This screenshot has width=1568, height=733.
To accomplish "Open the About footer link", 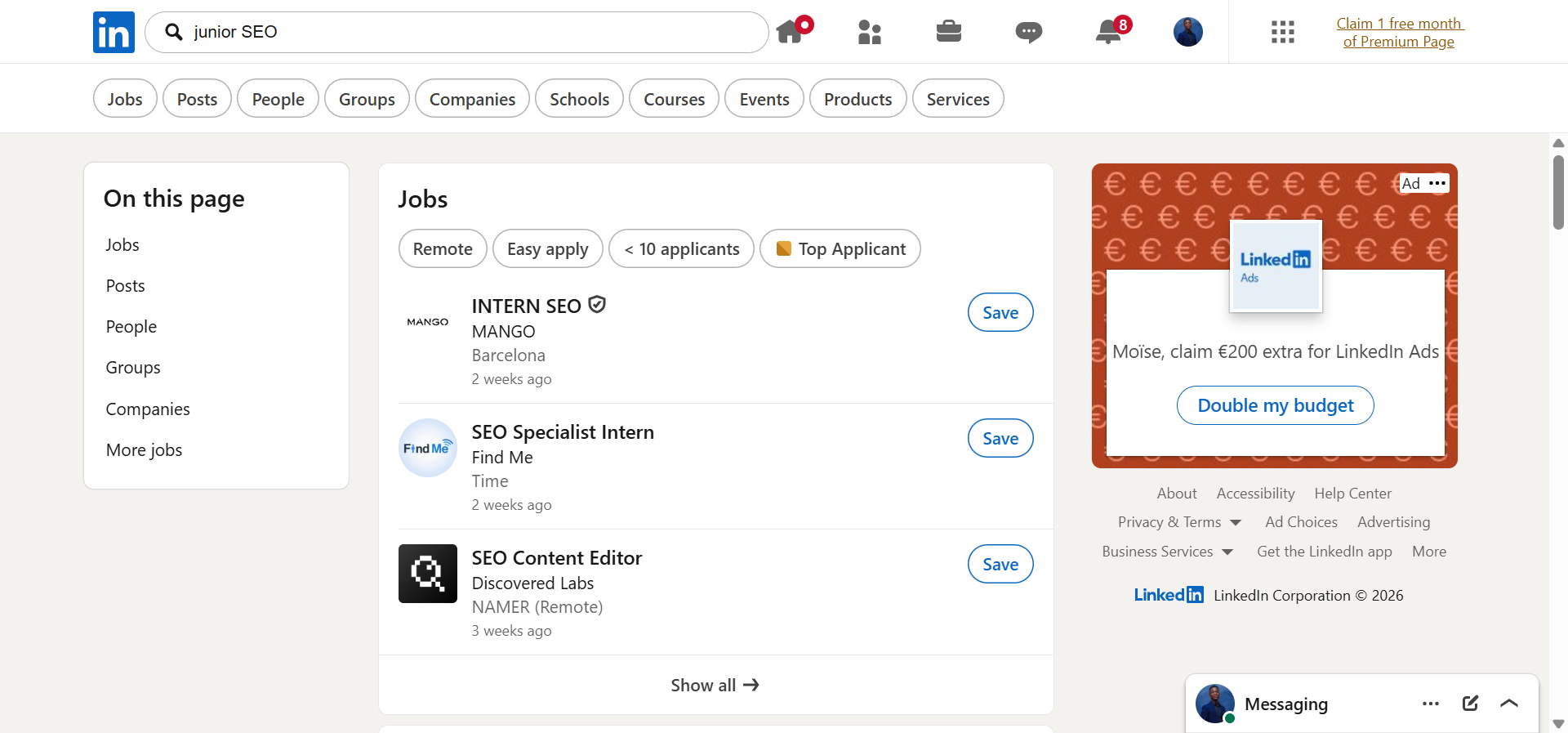I will click(x=1177, y=494).
